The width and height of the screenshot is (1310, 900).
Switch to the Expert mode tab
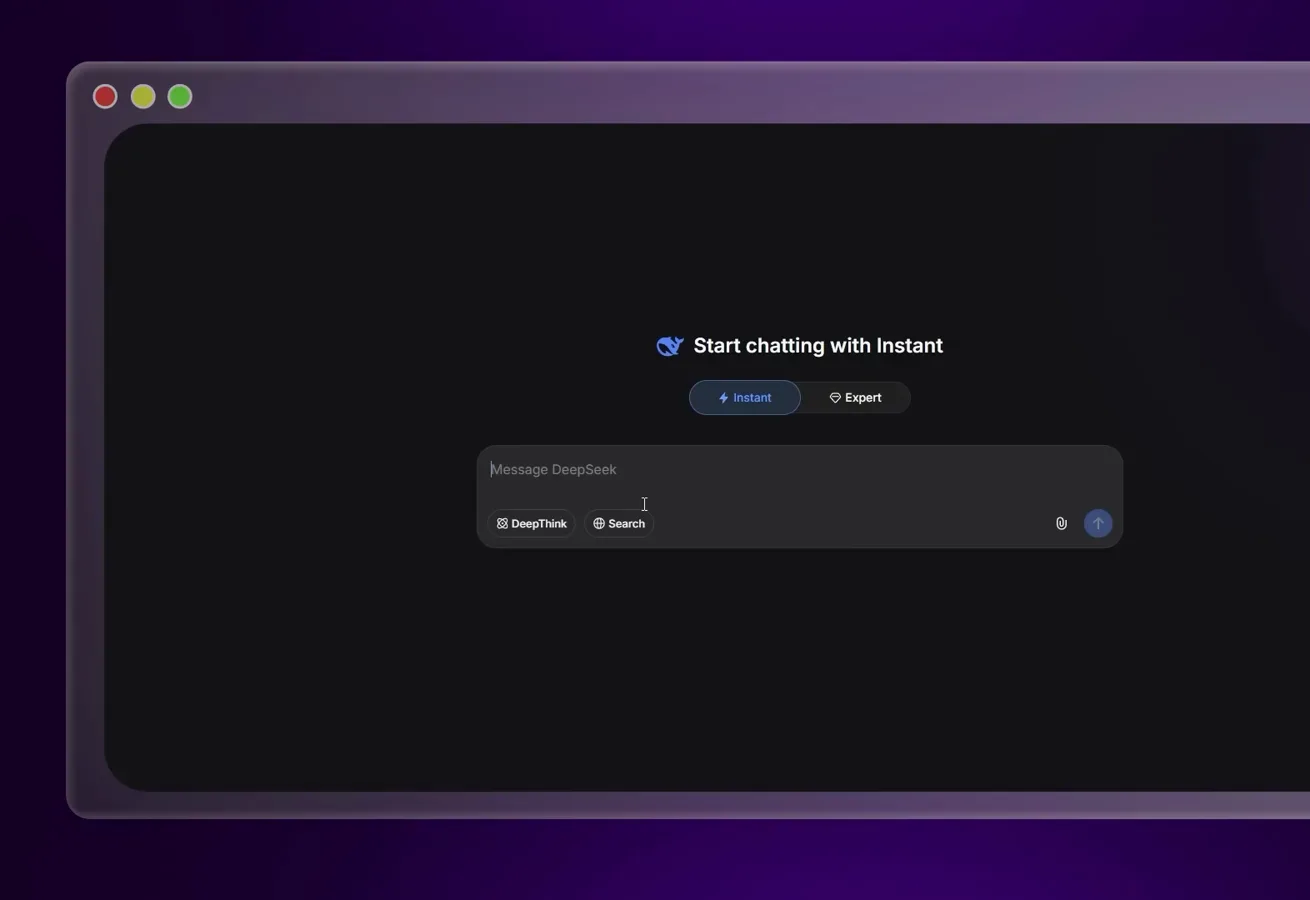[856, 397]
